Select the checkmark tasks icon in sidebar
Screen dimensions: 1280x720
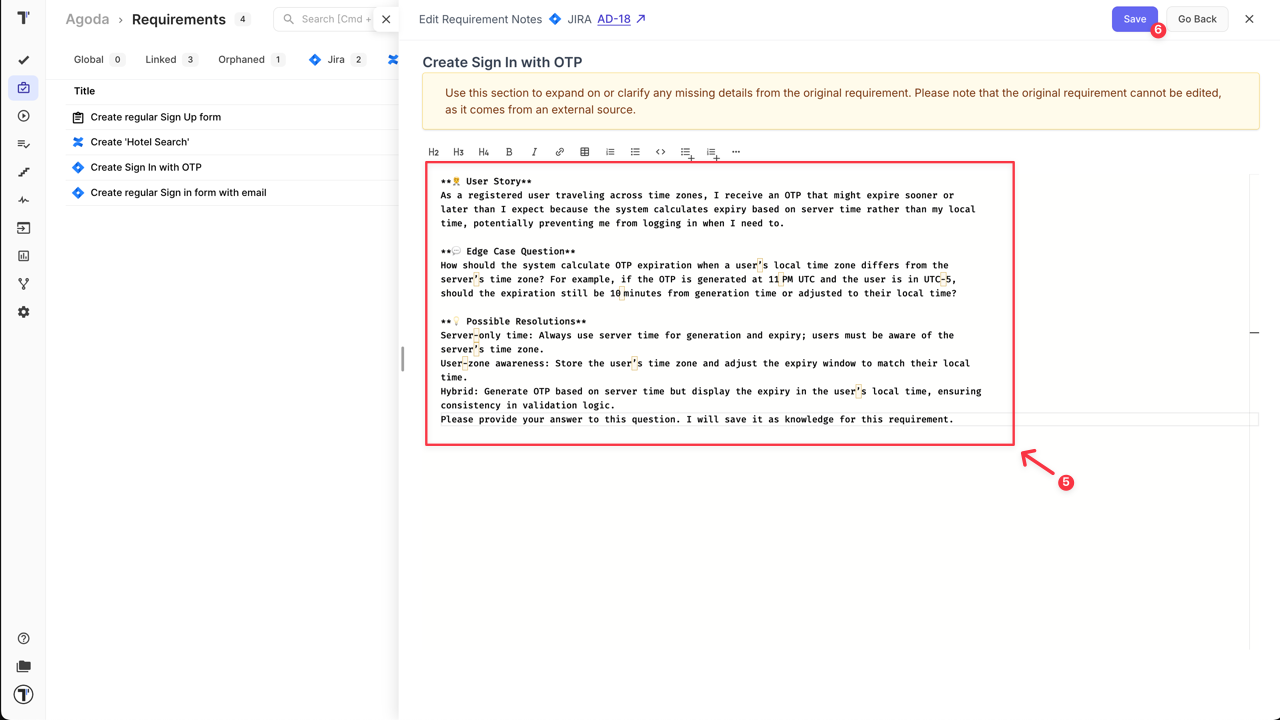coord(23,60)
